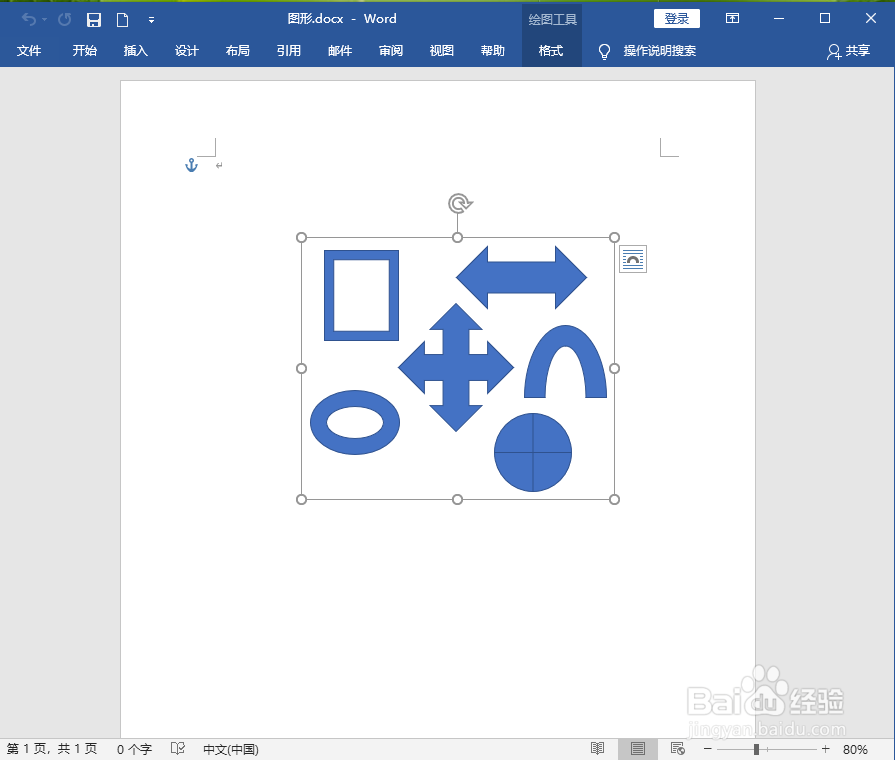Image resolution: width=895 pixels, height=760 pixels.
Task: Click the 共享 share button
Action: coord(849,51)
